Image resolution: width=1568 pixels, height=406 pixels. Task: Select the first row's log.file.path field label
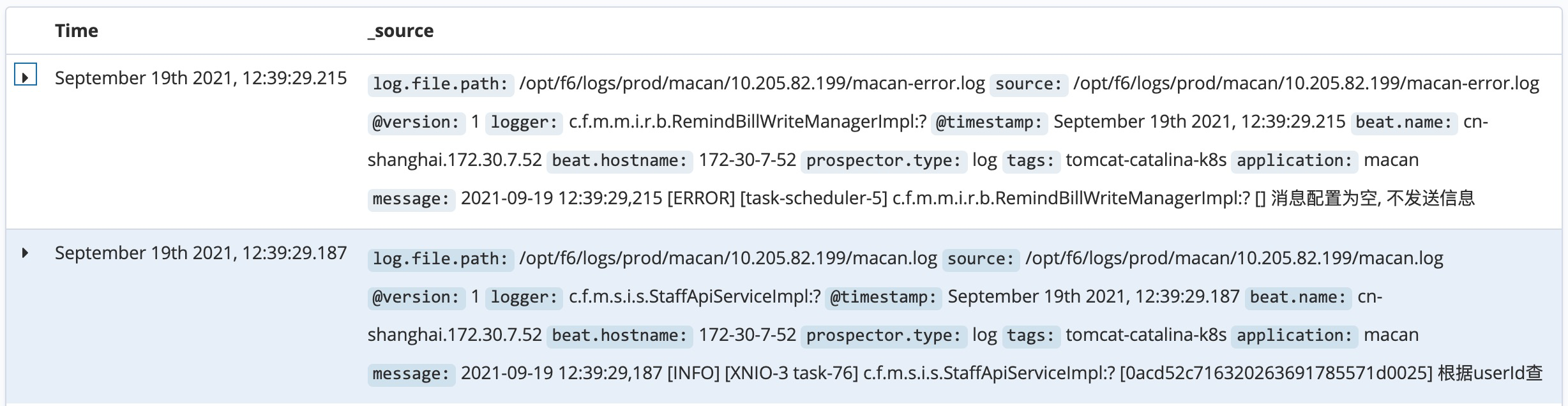(x=441, y=84)
